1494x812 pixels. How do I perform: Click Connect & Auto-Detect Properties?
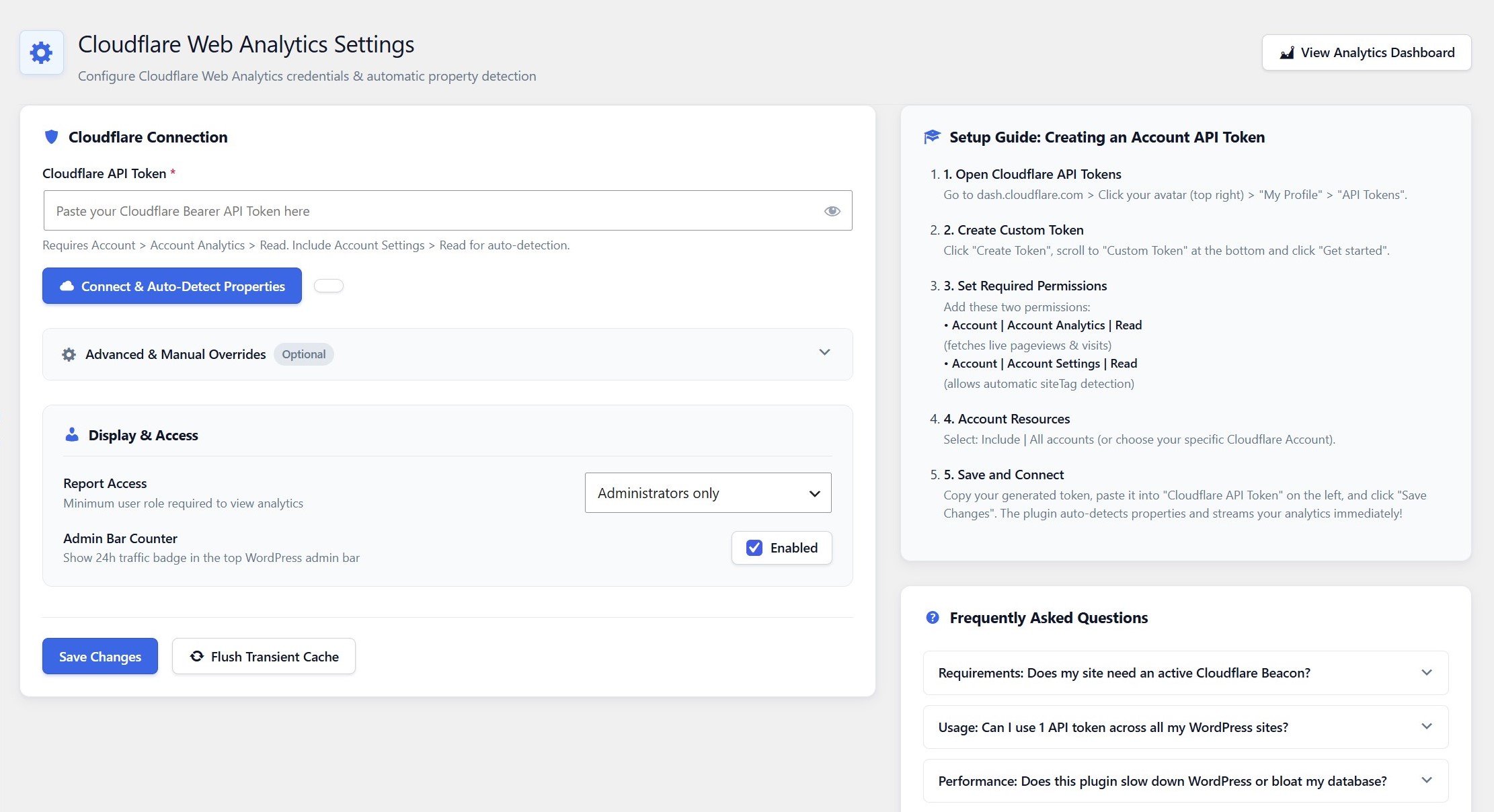172,286
